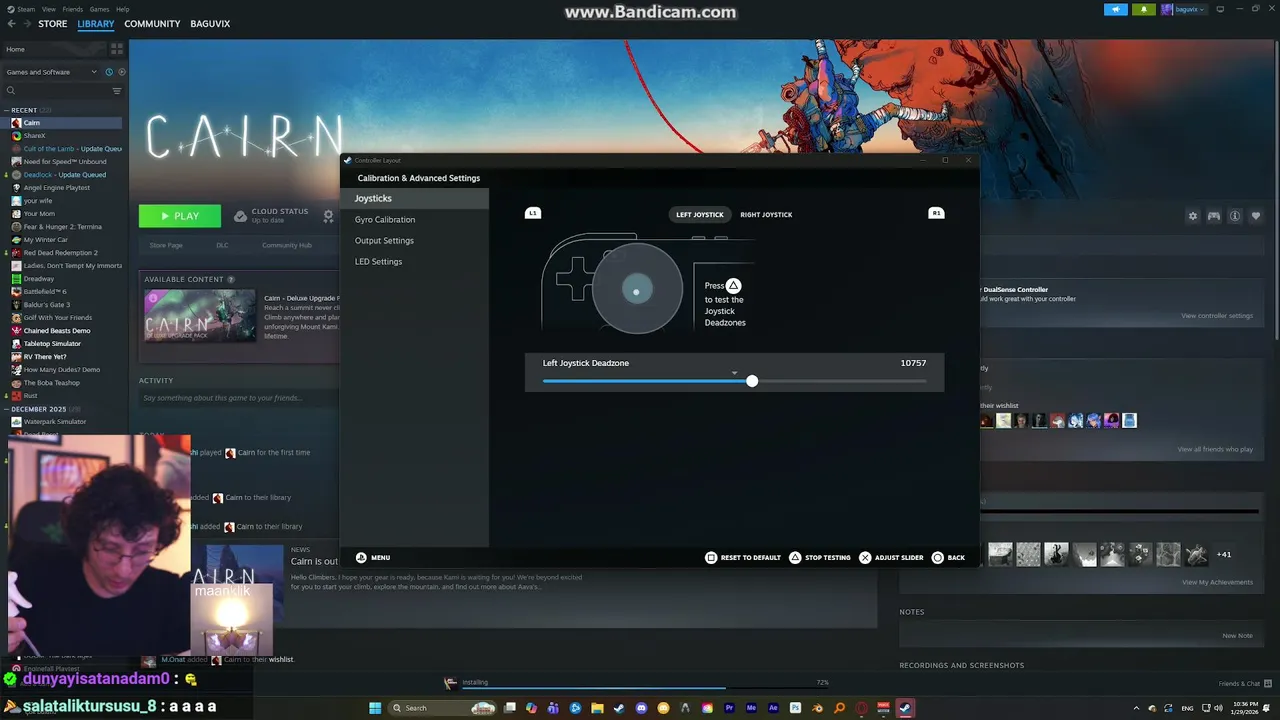Click the Cairn Deluxe Upgrade Pack thumbnail
The height and width of the screenshot is (720, 1280).
pyautogui.click(x=200, y=316)
